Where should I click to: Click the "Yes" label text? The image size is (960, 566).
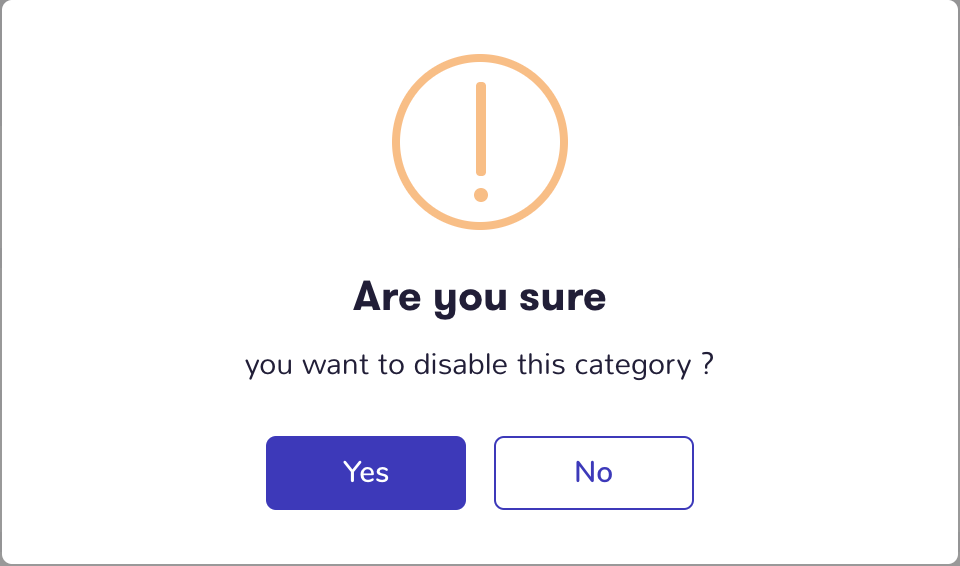[366, 472]
